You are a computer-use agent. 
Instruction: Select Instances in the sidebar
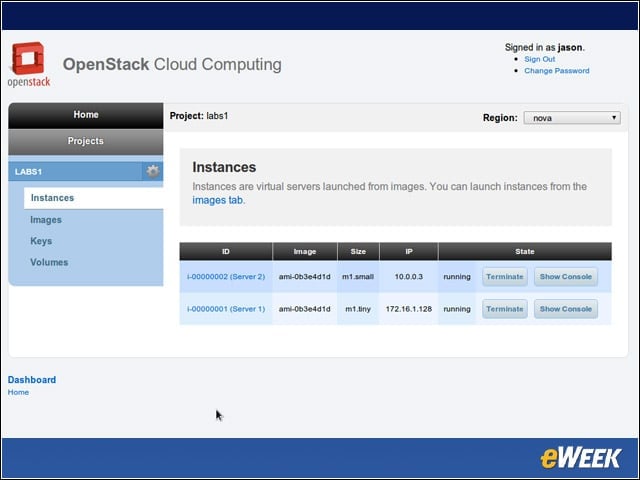[93, 198]
